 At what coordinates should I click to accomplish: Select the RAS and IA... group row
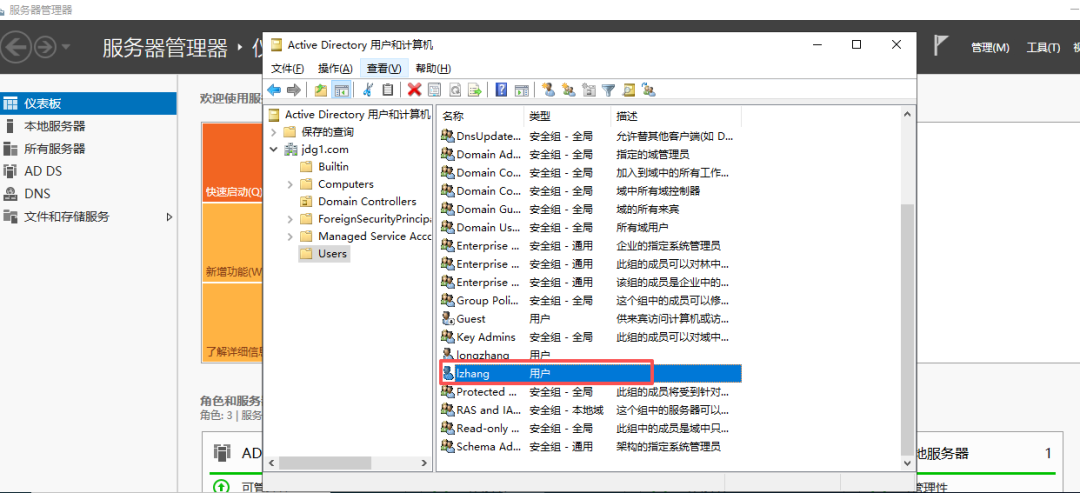point(590,410)
